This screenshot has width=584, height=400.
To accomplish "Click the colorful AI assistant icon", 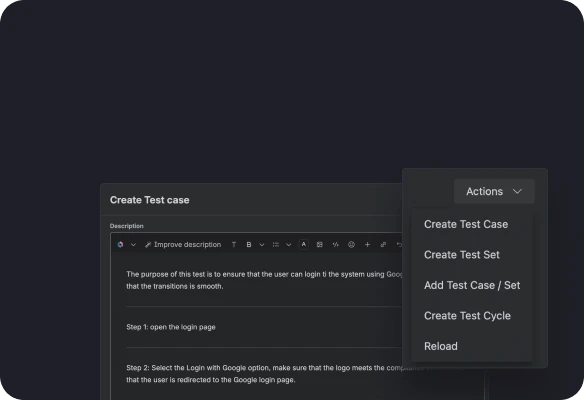I will click(x=120, y=245).
